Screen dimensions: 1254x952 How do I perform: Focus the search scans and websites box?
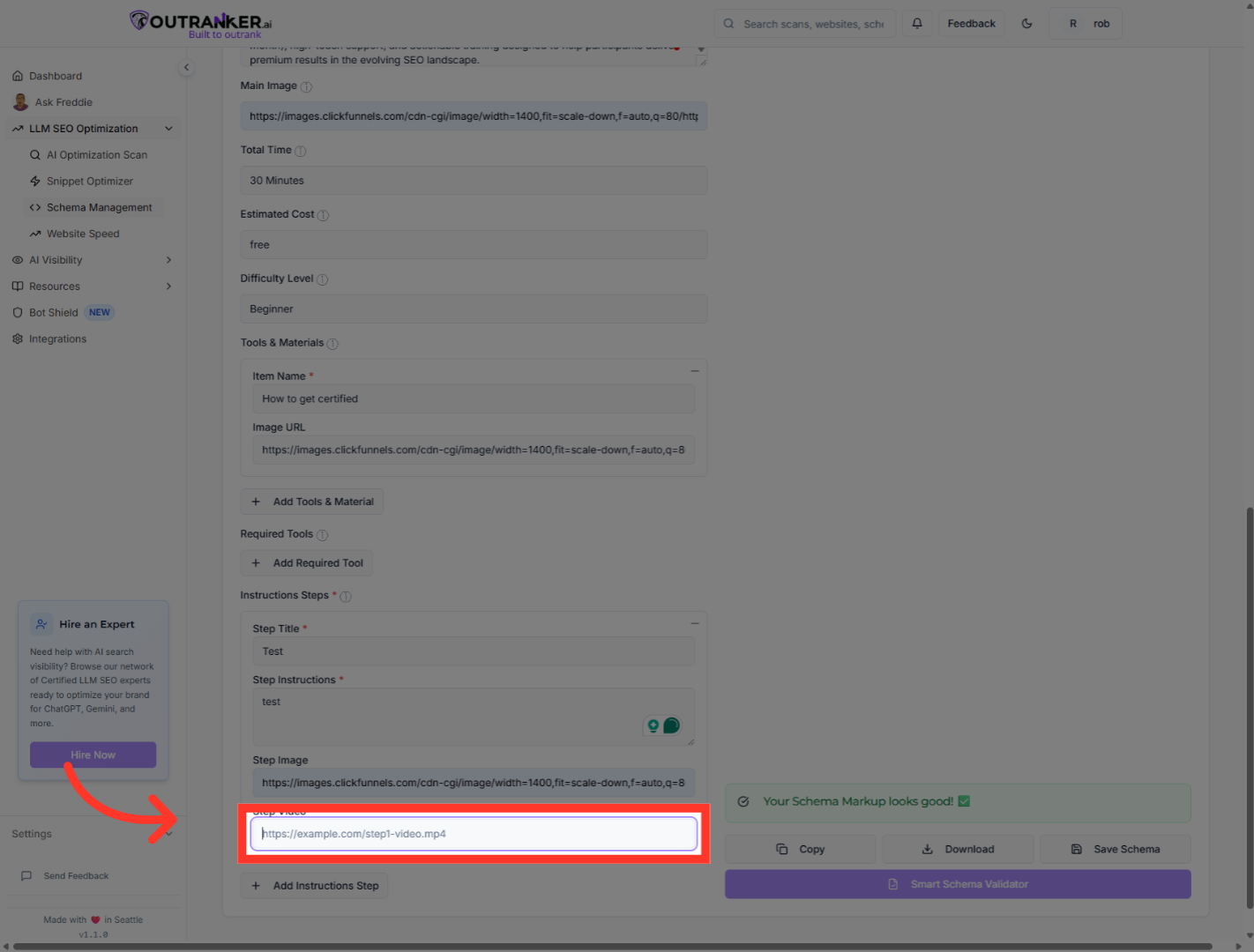[805, 24]
